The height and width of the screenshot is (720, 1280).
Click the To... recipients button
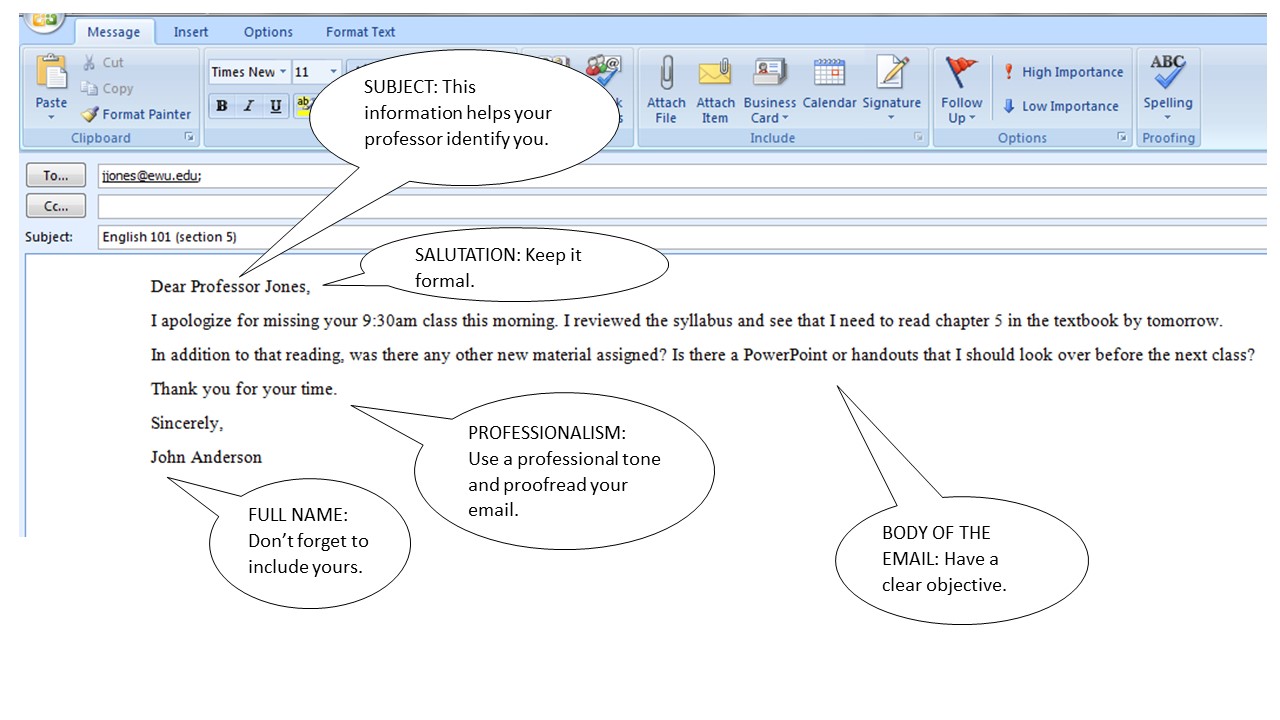point(55,175)
